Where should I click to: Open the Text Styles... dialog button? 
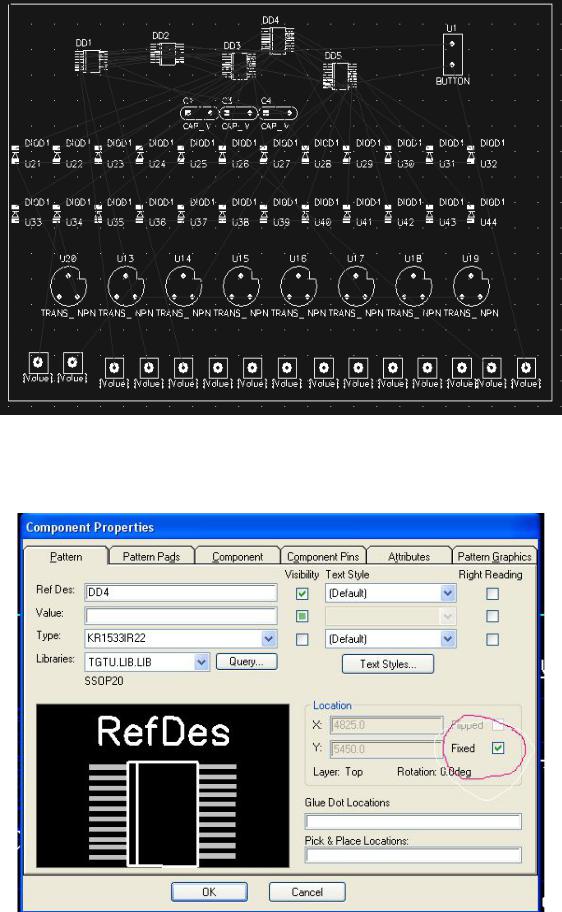388,664
